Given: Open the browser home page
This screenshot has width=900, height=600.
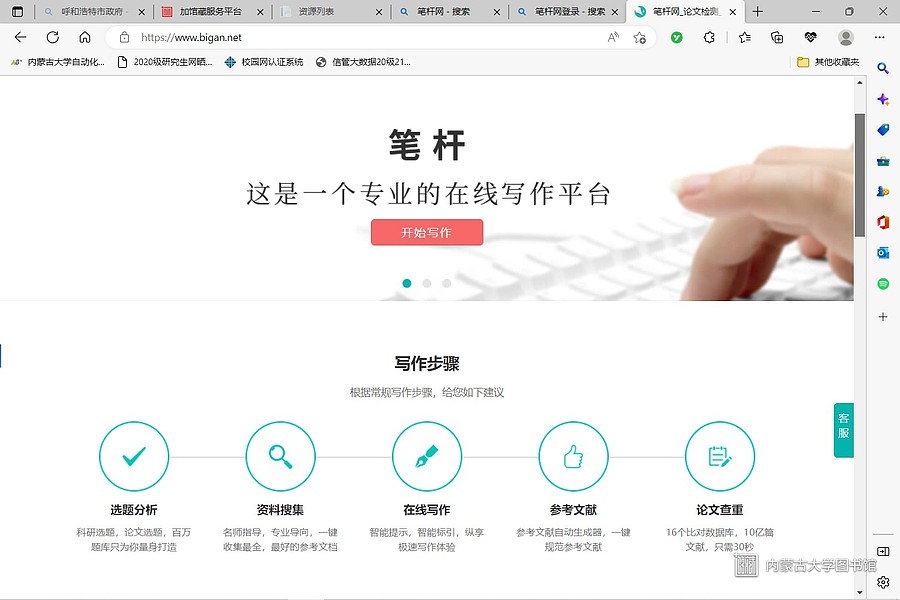Looking at the screenshot, I should tap(85, 37).
